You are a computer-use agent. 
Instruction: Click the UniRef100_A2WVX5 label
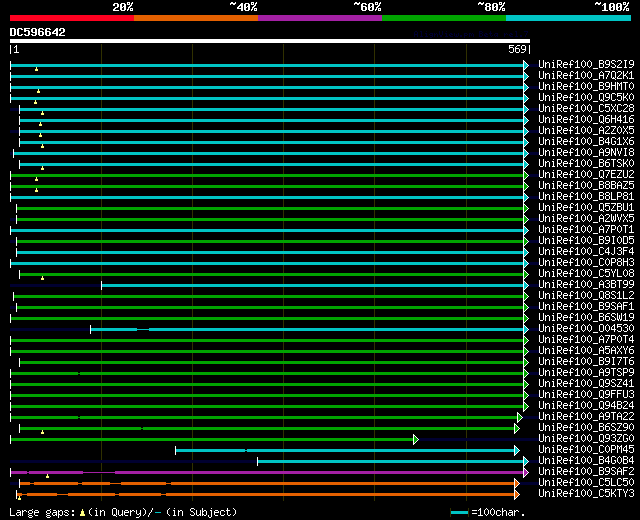coord(586,218)
